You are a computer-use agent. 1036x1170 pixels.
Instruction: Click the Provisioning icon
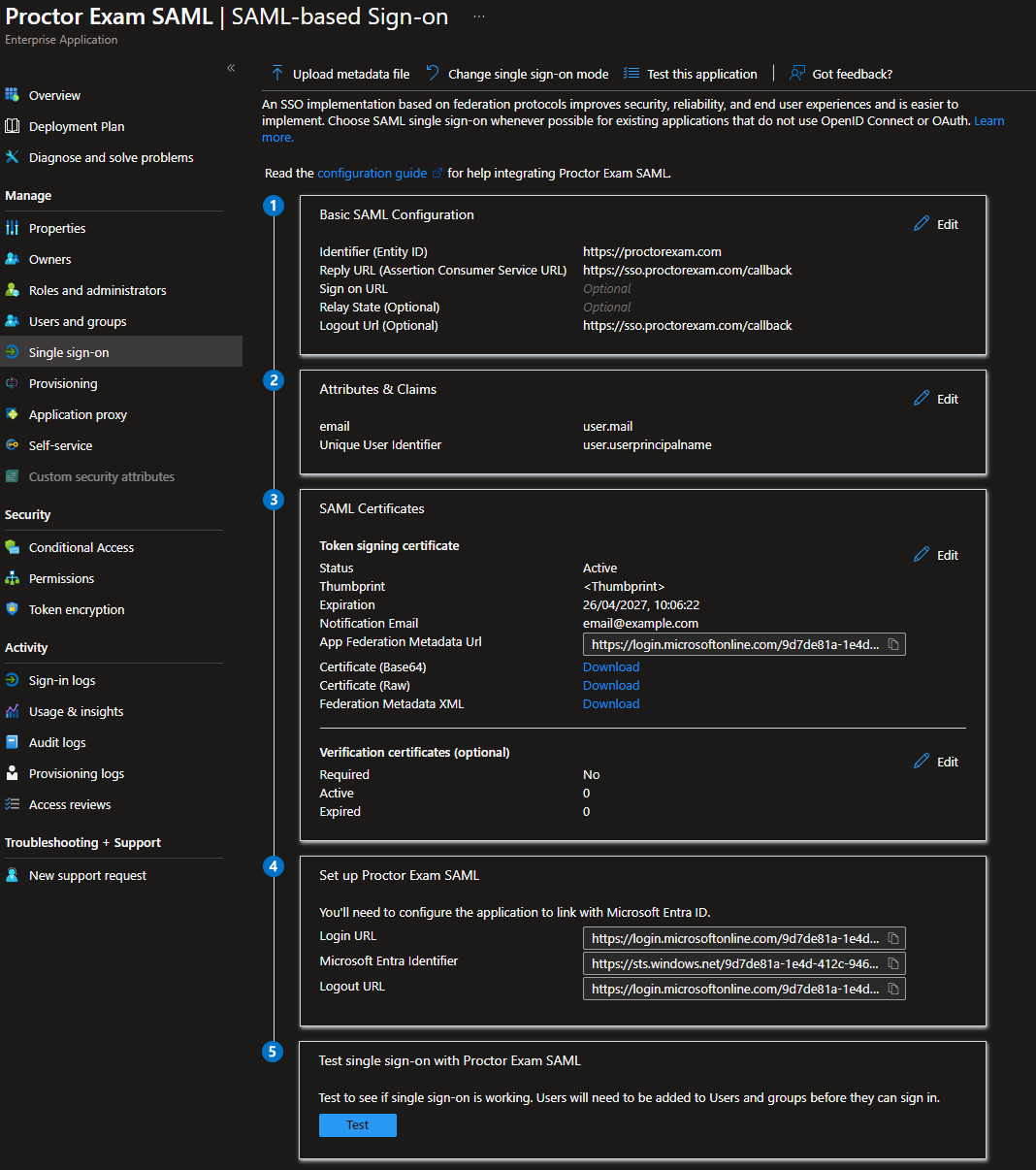click(x=13, y=383)
